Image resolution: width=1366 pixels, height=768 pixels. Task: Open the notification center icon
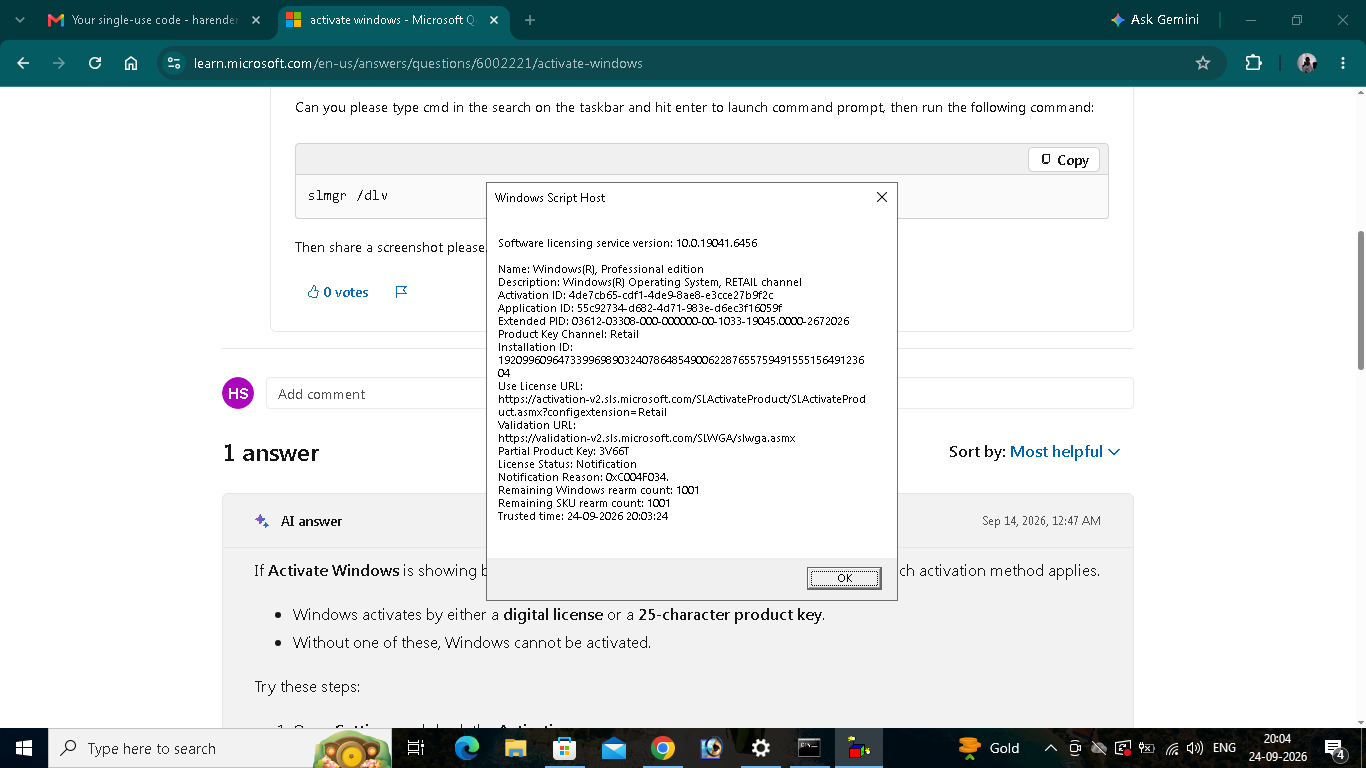(x=1334, y=748)
